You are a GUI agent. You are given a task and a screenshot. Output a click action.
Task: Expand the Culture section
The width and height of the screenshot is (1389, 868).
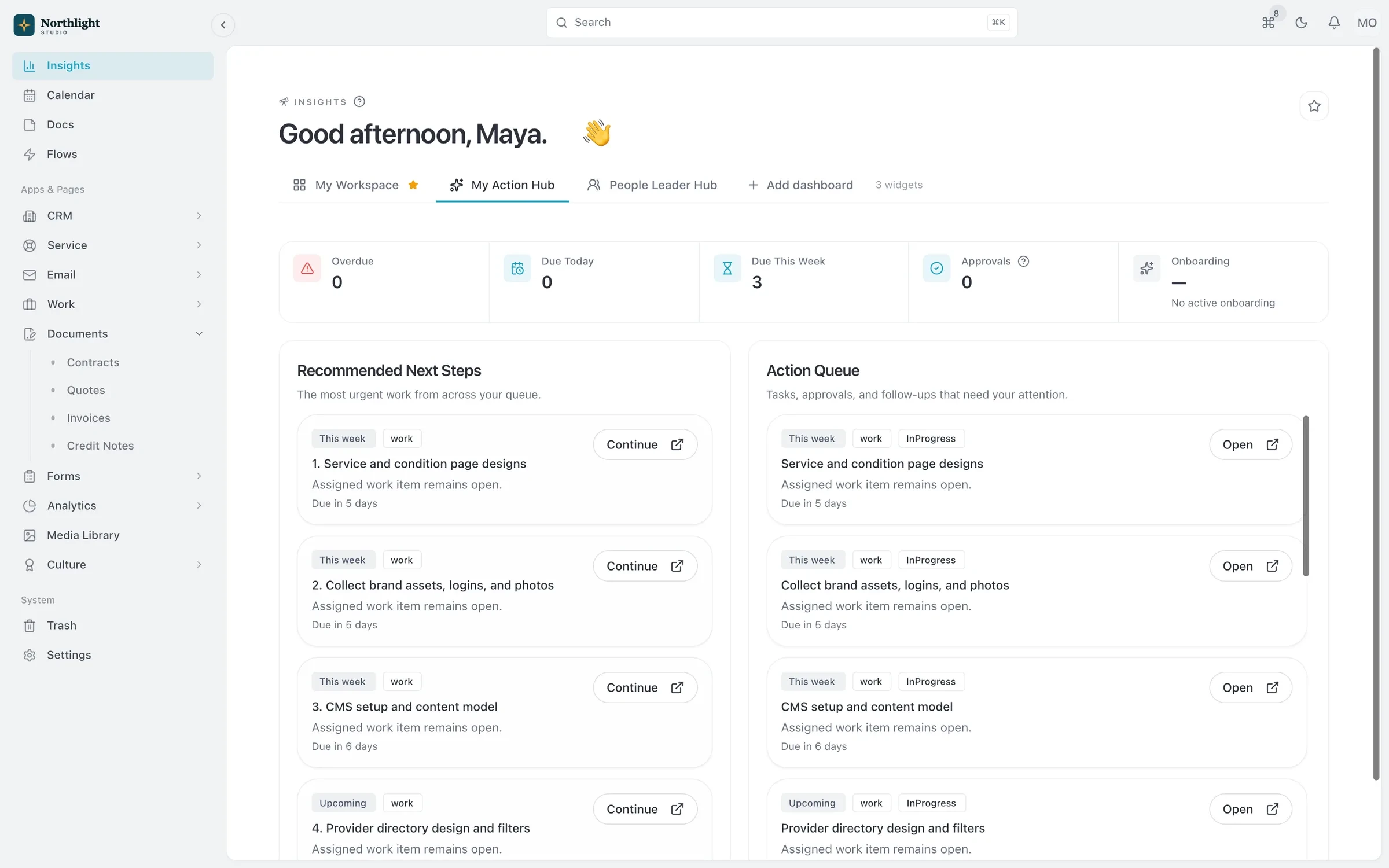tap(113, 565)
